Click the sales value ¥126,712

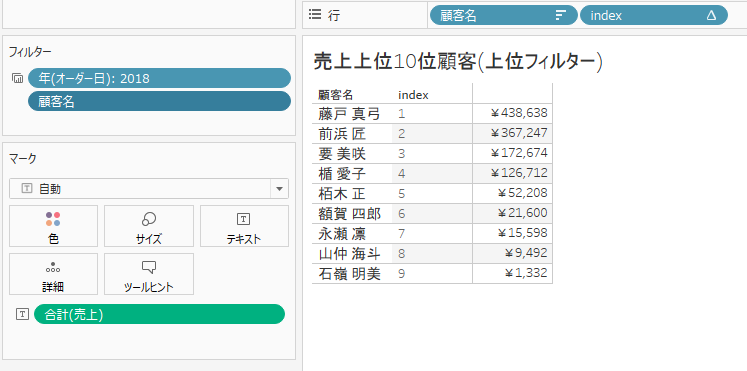coord(518,173)
